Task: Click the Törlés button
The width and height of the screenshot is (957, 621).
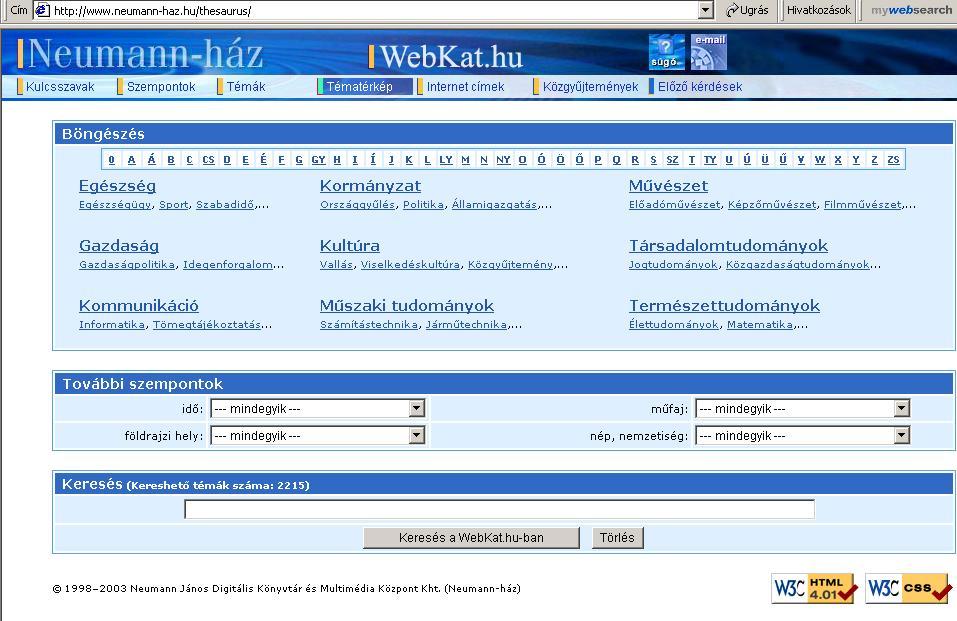Action: [x=617, y=538]
